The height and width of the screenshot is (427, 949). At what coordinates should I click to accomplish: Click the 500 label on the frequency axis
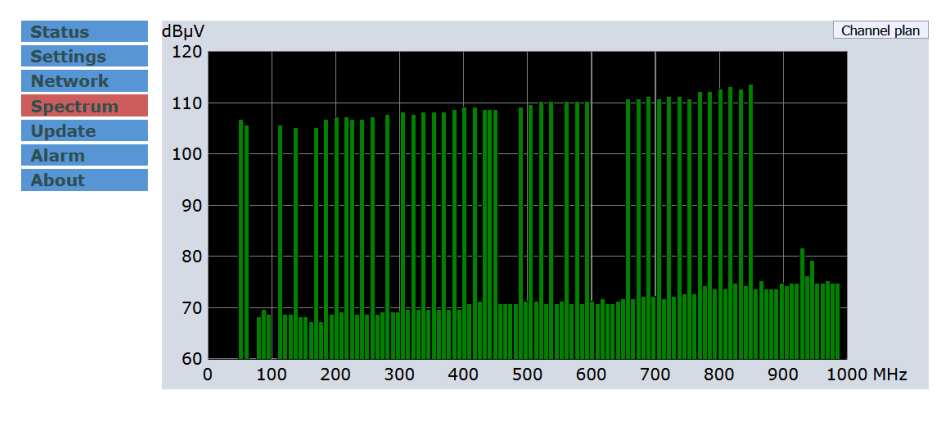click(x=528, y=375)
